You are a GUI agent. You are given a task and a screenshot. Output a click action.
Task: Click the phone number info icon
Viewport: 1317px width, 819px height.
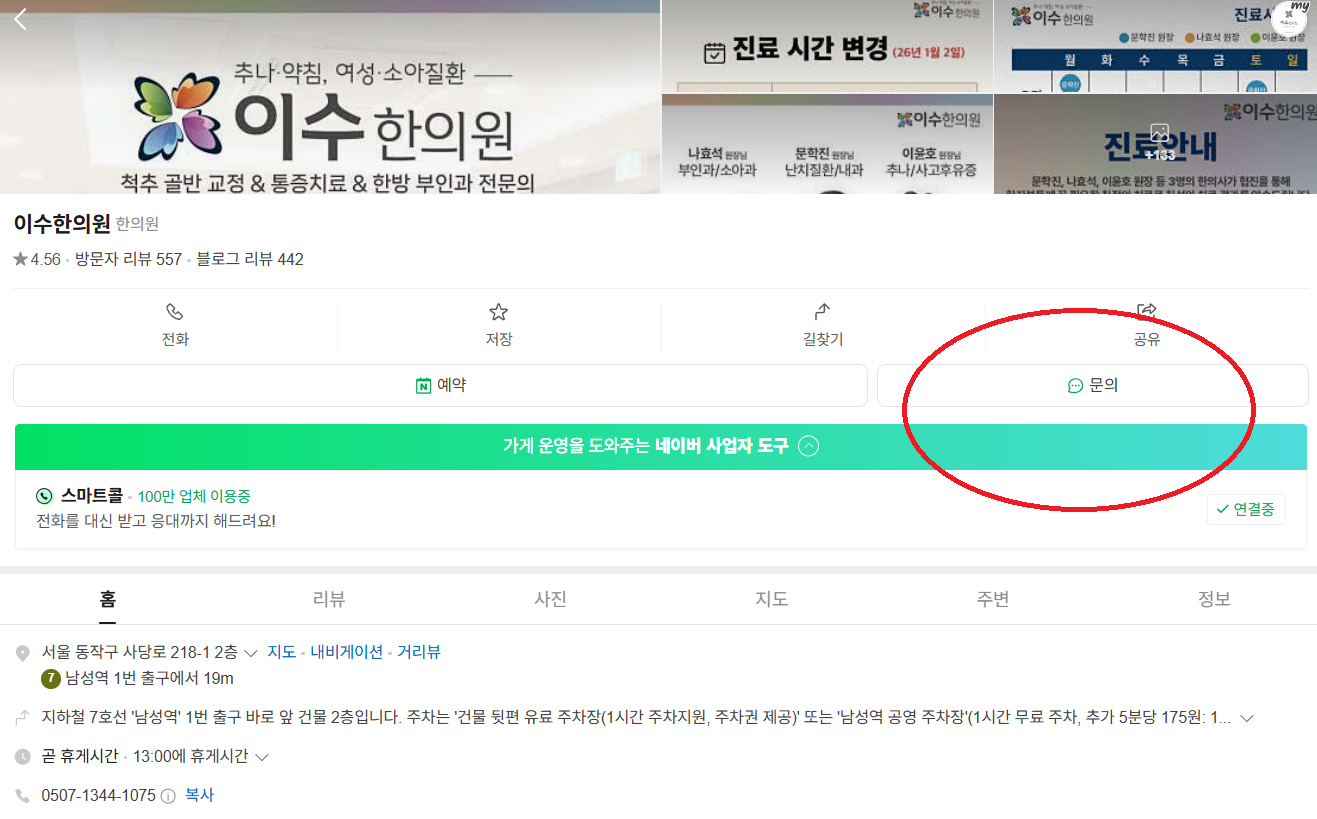[168, 797]
